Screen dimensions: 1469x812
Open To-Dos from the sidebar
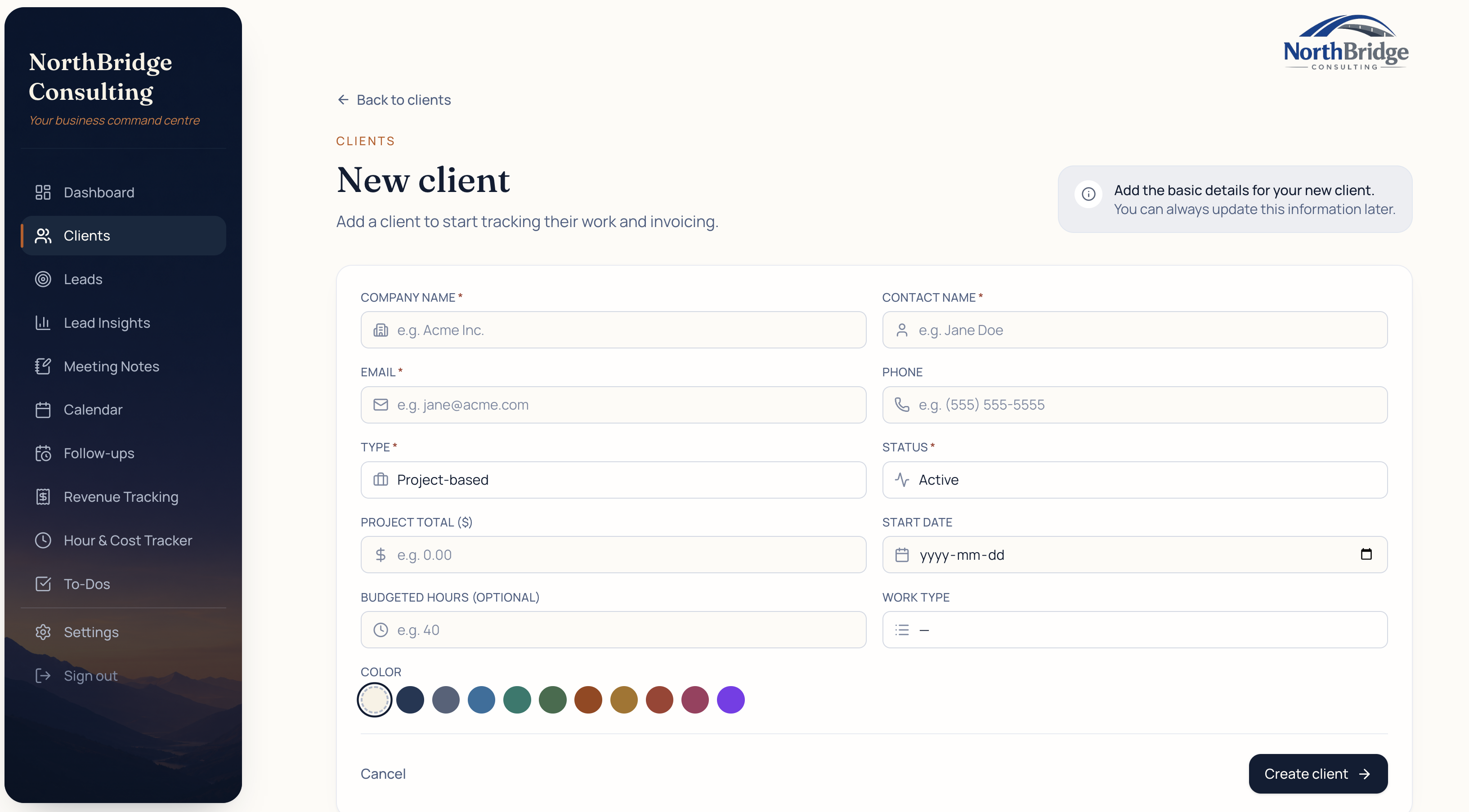click(x=123, y=584)
